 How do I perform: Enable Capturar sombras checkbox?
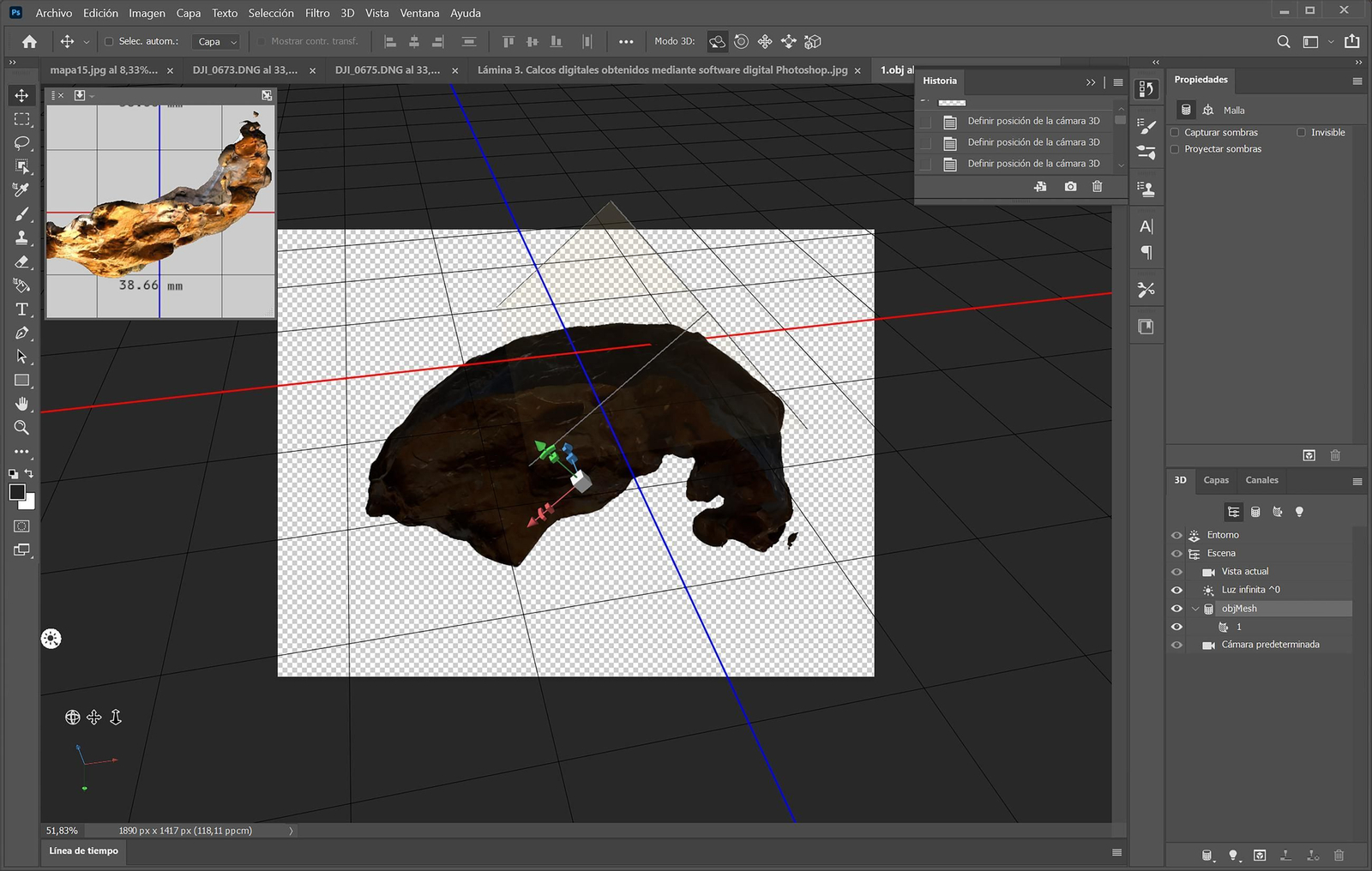click(x=1175, y=132)
